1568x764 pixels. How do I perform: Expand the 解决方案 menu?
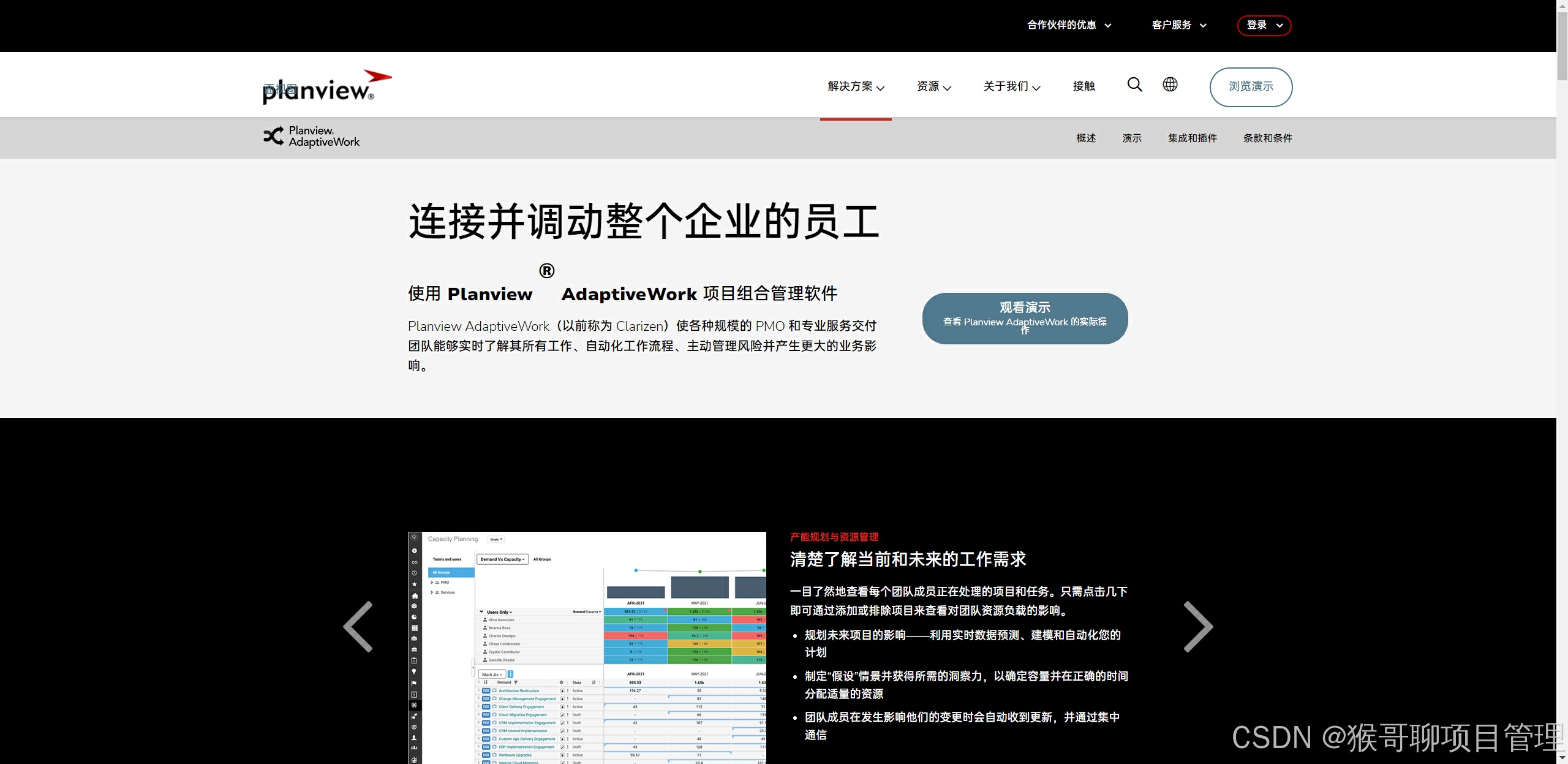pyautogui.click(x=856, y=86)
